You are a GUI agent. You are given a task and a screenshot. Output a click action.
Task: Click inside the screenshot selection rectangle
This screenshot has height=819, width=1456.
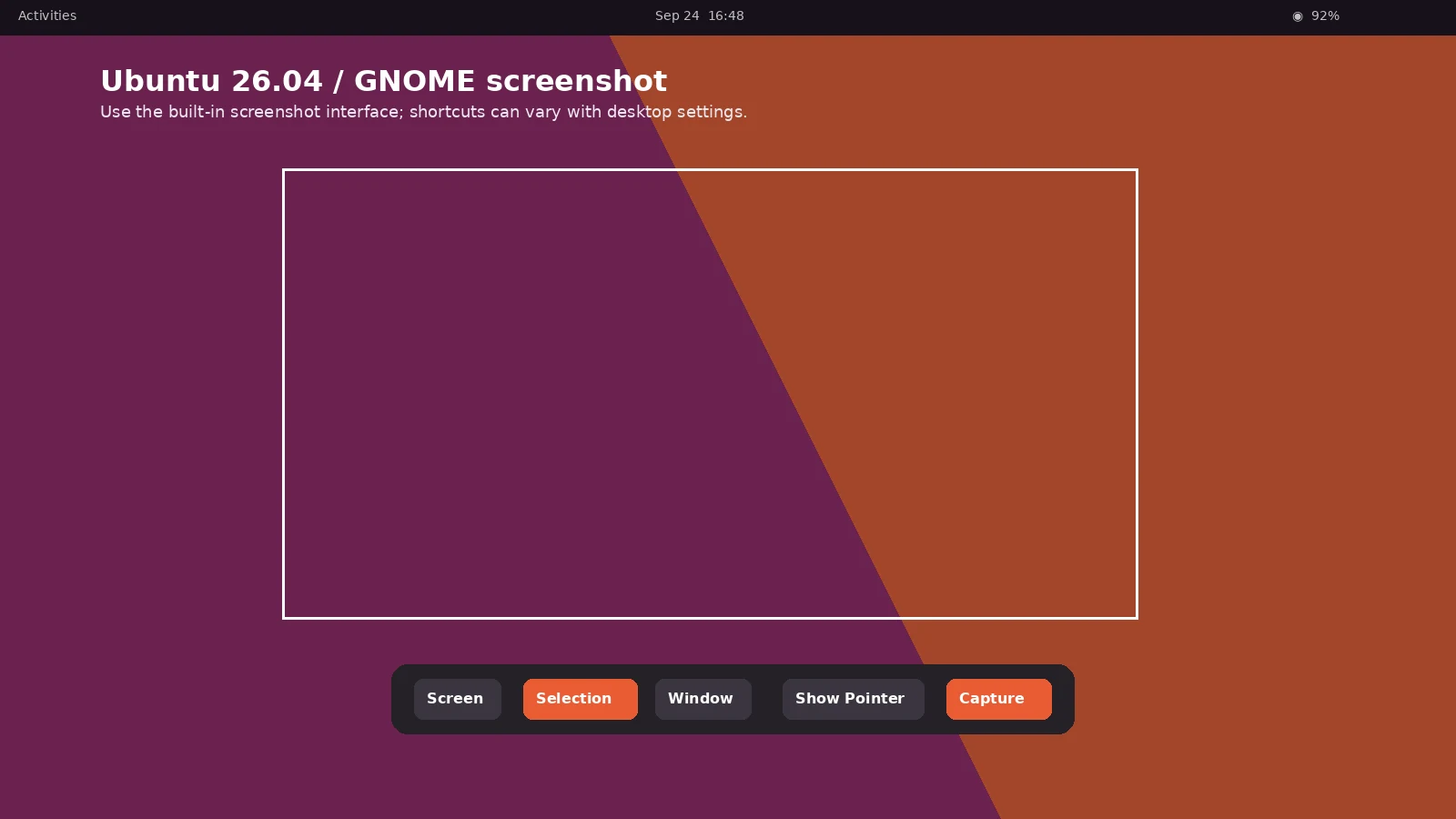pos(710,394)
